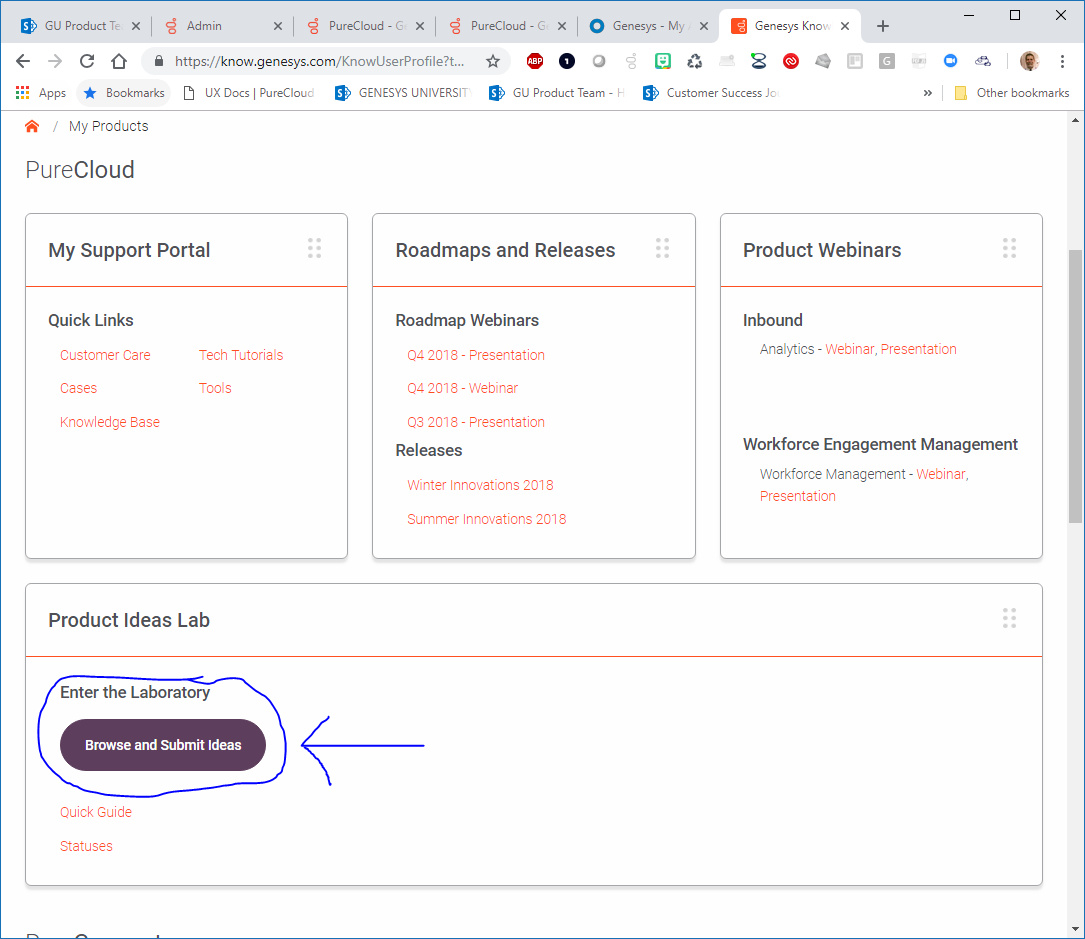Open the red circular extension icon
The width and height of the screenshot is (1085, 939).
click(x=791, y=61)
